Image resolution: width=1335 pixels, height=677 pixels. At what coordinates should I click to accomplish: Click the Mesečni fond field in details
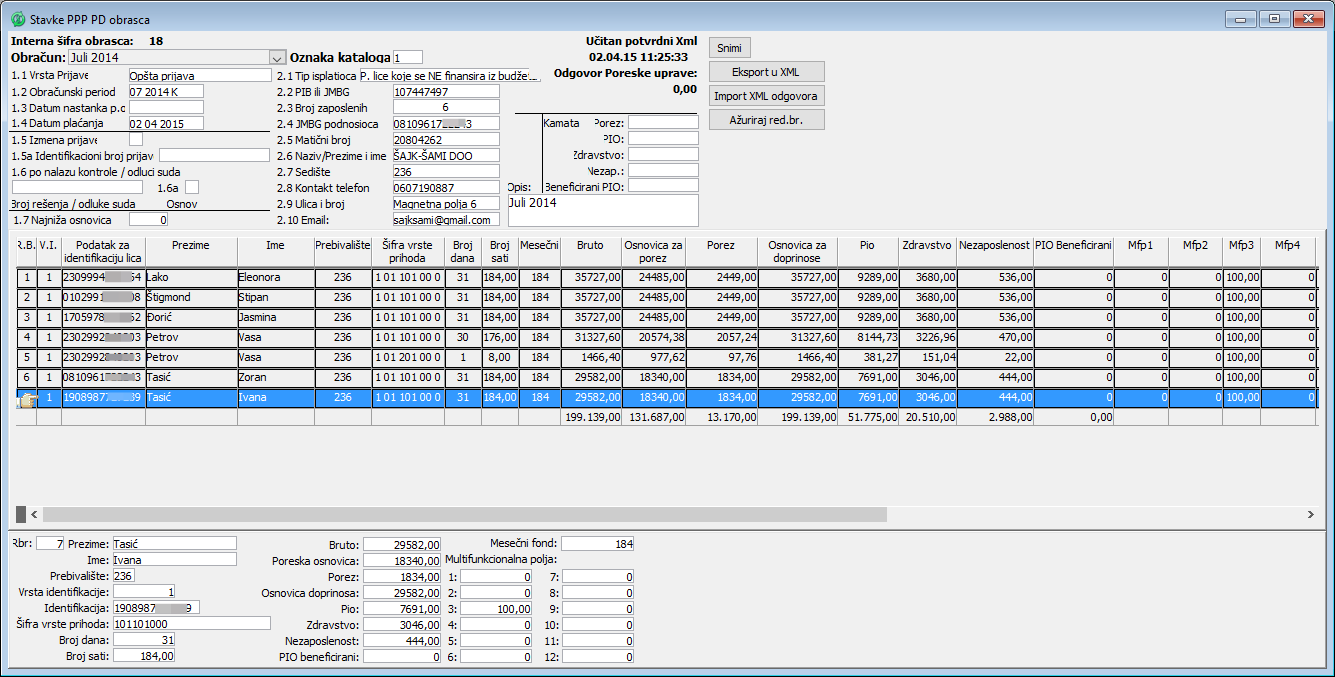click(x=597, y=544)
